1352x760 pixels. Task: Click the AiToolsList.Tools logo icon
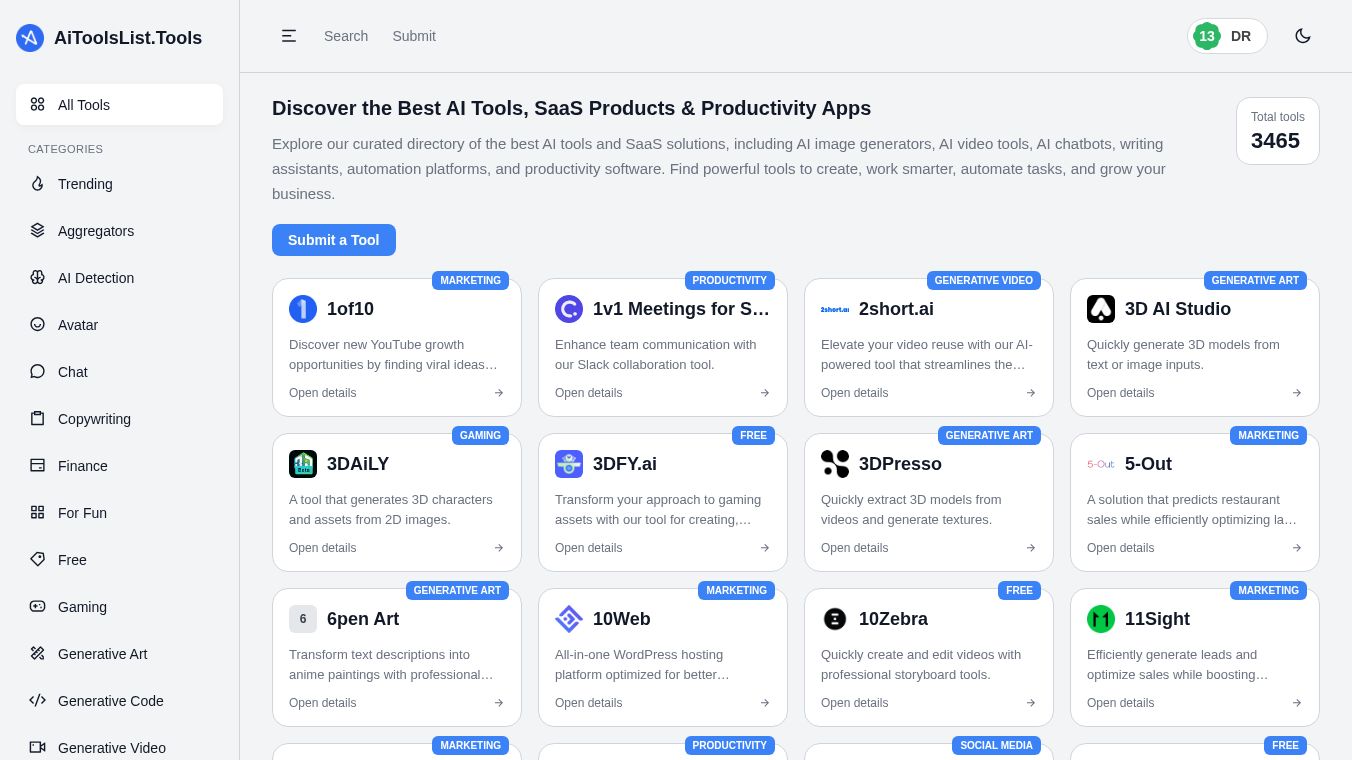tap(30, 38)
